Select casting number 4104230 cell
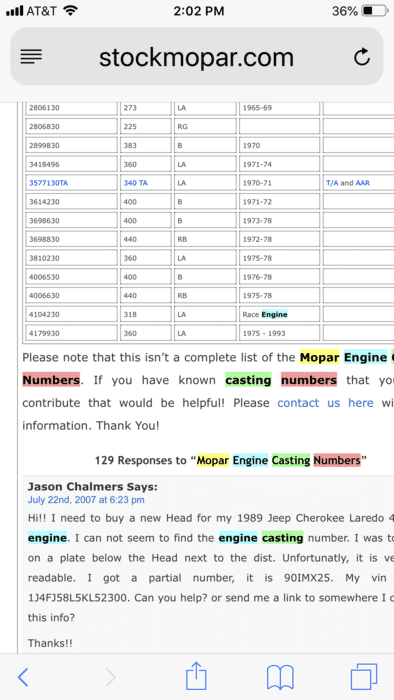Viewport: 394px width, 700px height. [x=71, y=314]
